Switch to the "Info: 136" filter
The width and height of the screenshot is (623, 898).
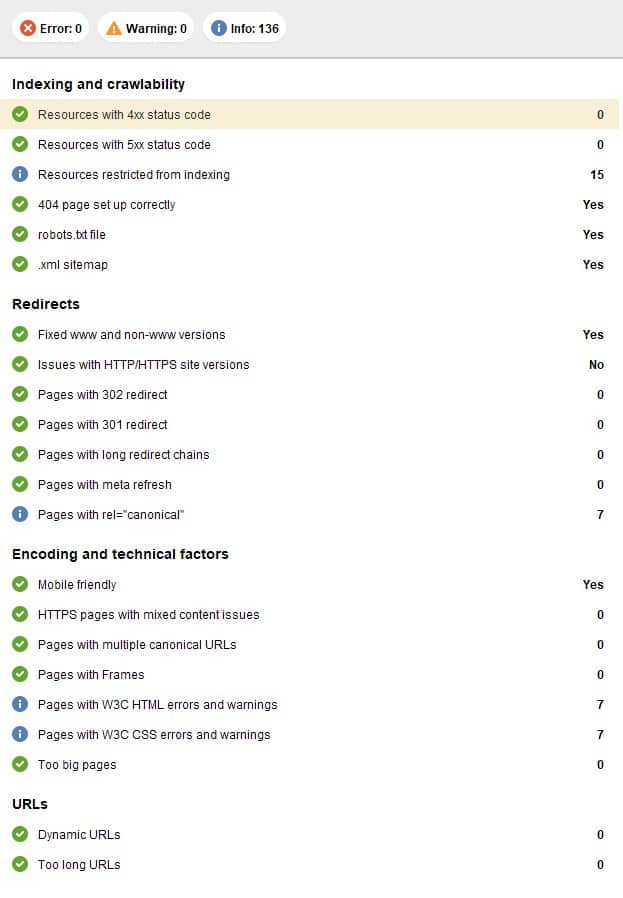[x=243, y=28]
